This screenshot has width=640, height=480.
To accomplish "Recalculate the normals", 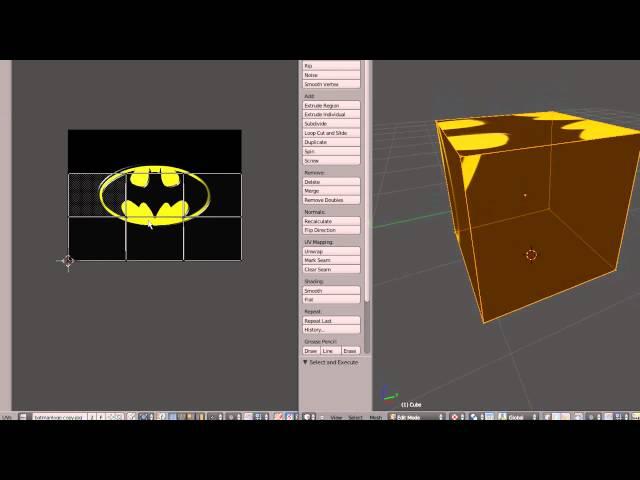I will click(331, 221).
